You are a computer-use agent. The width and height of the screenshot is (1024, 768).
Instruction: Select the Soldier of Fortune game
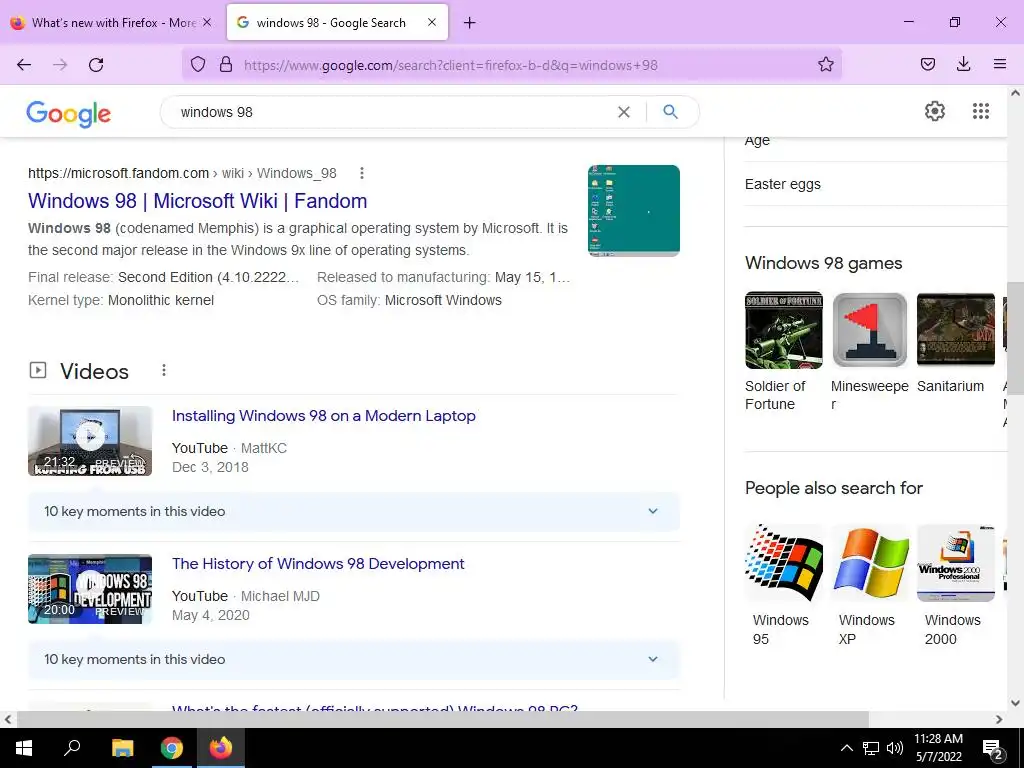pos(784,351)
